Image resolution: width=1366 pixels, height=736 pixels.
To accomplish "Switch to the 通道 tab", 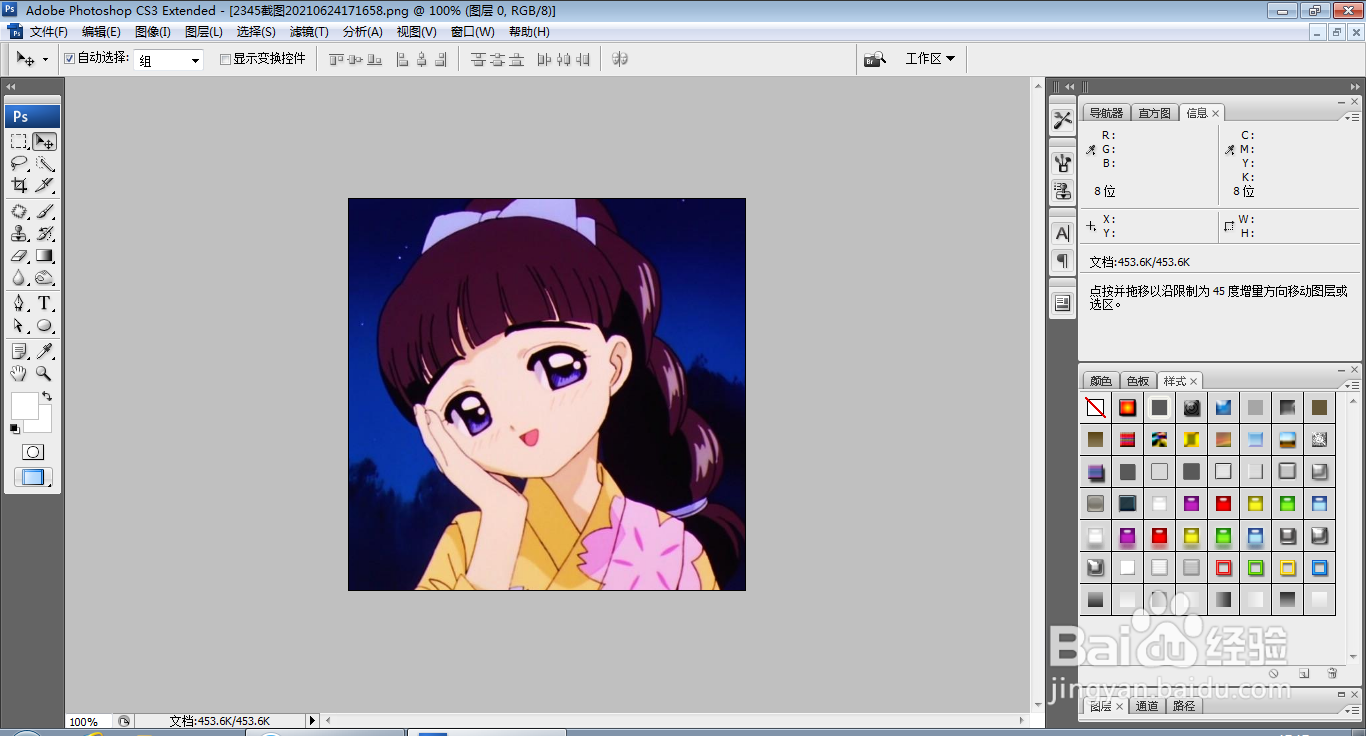I will (1147, 706).
